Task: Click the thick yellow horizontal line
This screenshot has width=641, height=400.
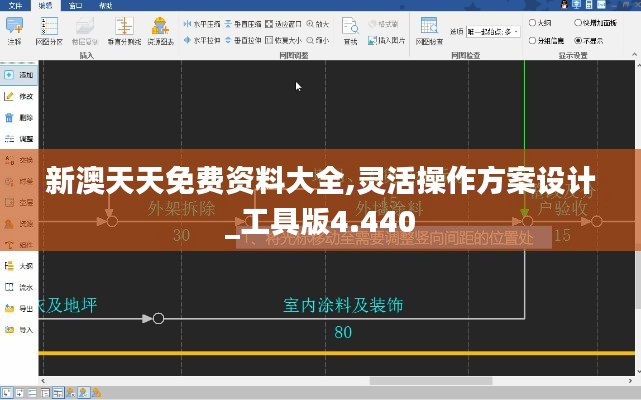Action: point(337,353)
